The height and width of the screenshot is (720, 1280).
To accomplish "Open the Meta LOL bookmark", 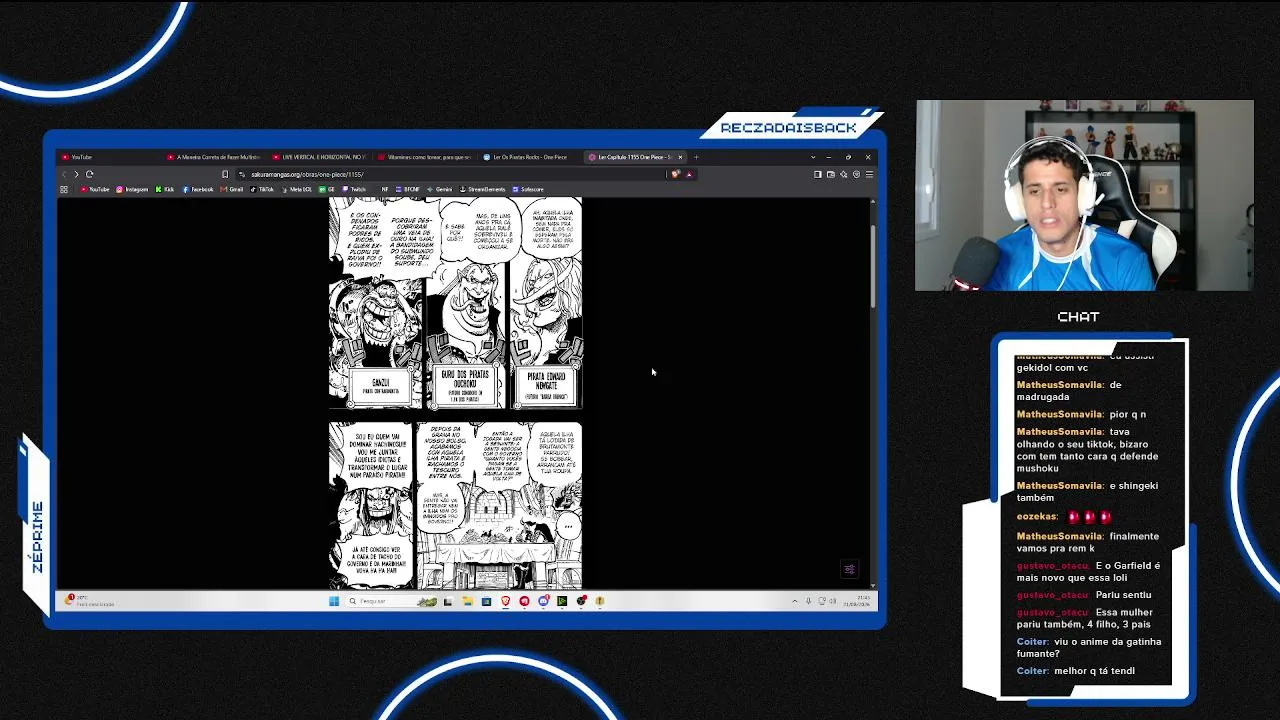I will tap(296, 189).
